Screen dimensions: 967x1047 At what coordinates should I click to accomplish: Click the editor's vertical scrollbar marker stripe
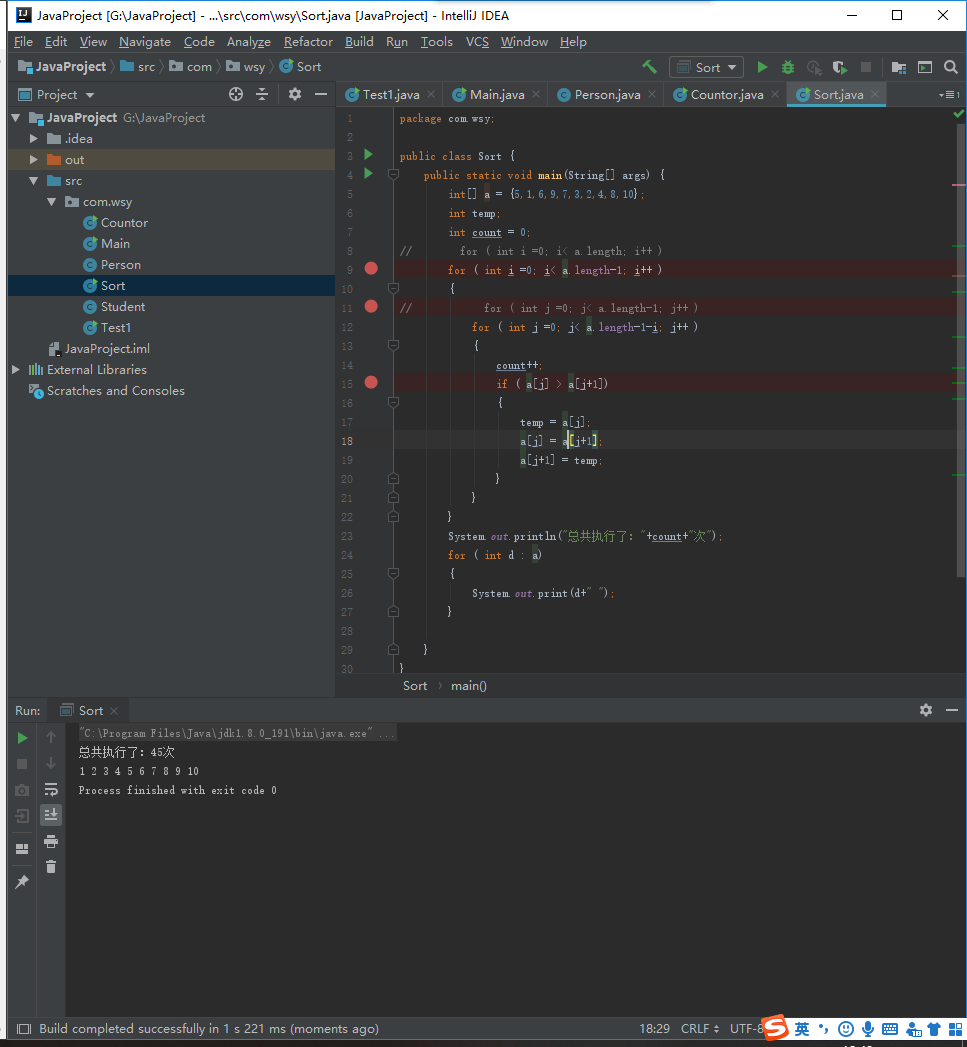(x=960, y=387)
